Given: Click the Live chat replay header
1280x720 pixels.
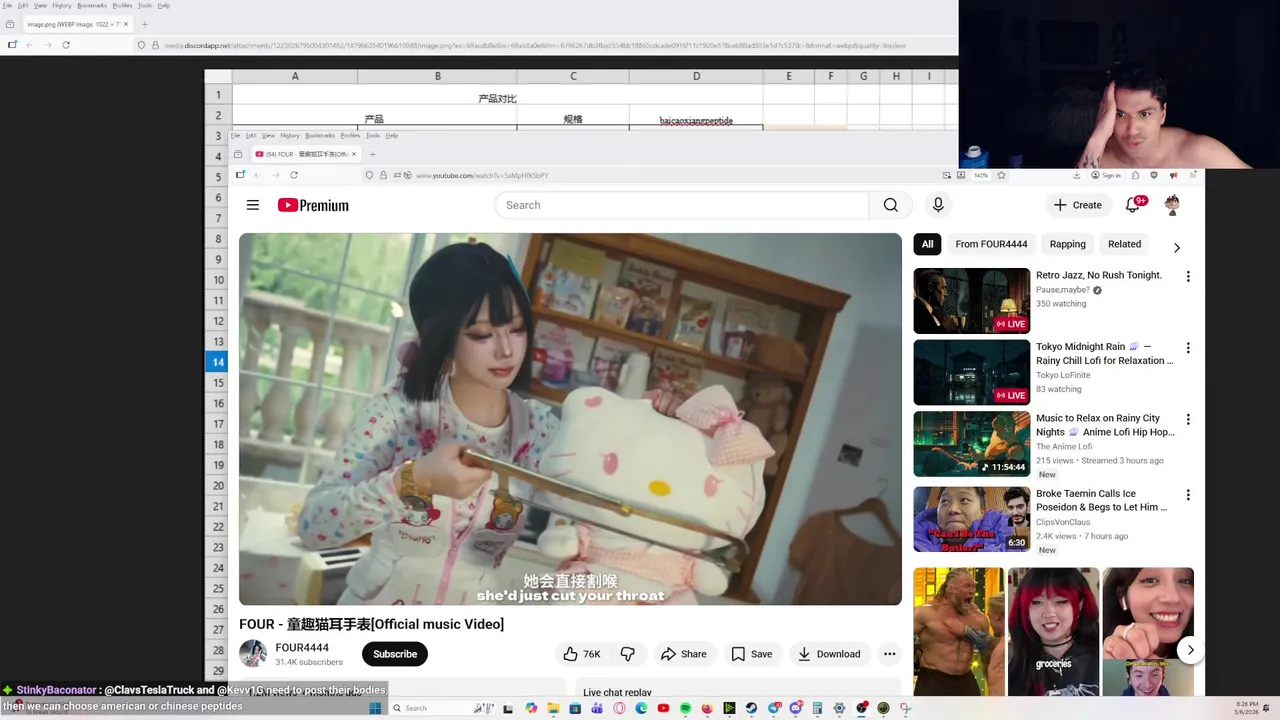Looking at the screenshot, I should point(617,692).
